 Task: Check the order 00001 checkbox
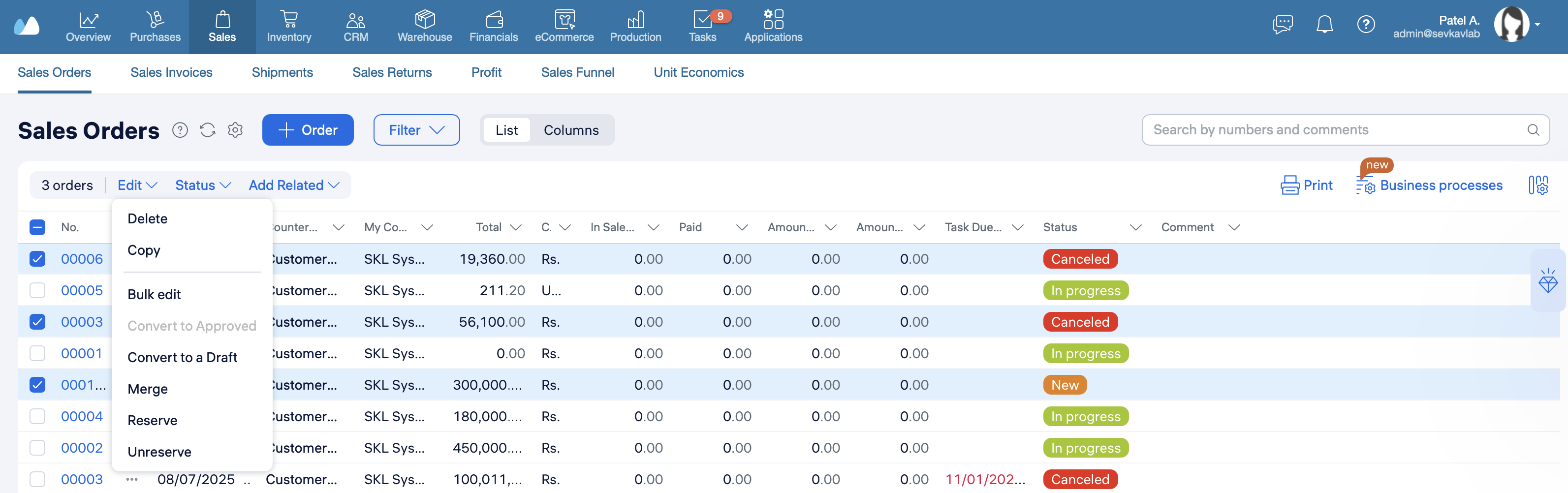click(x=37, y=354)
